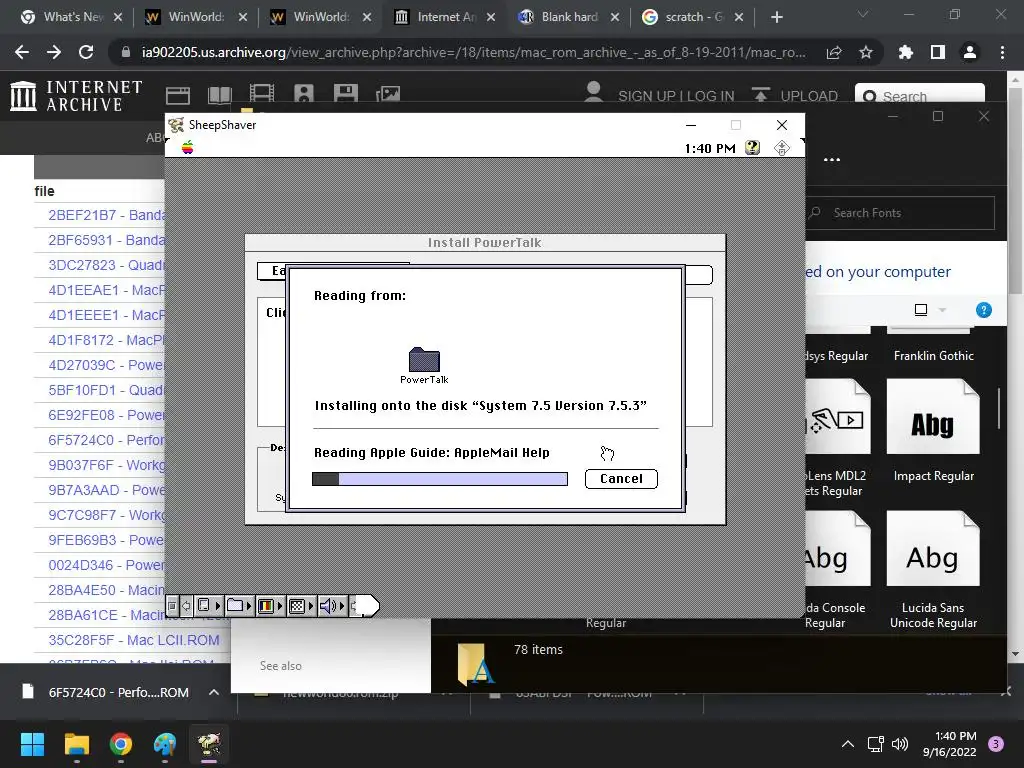Open the Apple Guide help menu icon
This screenshot has height=768, width=1024.
click(x=752, y=148)
